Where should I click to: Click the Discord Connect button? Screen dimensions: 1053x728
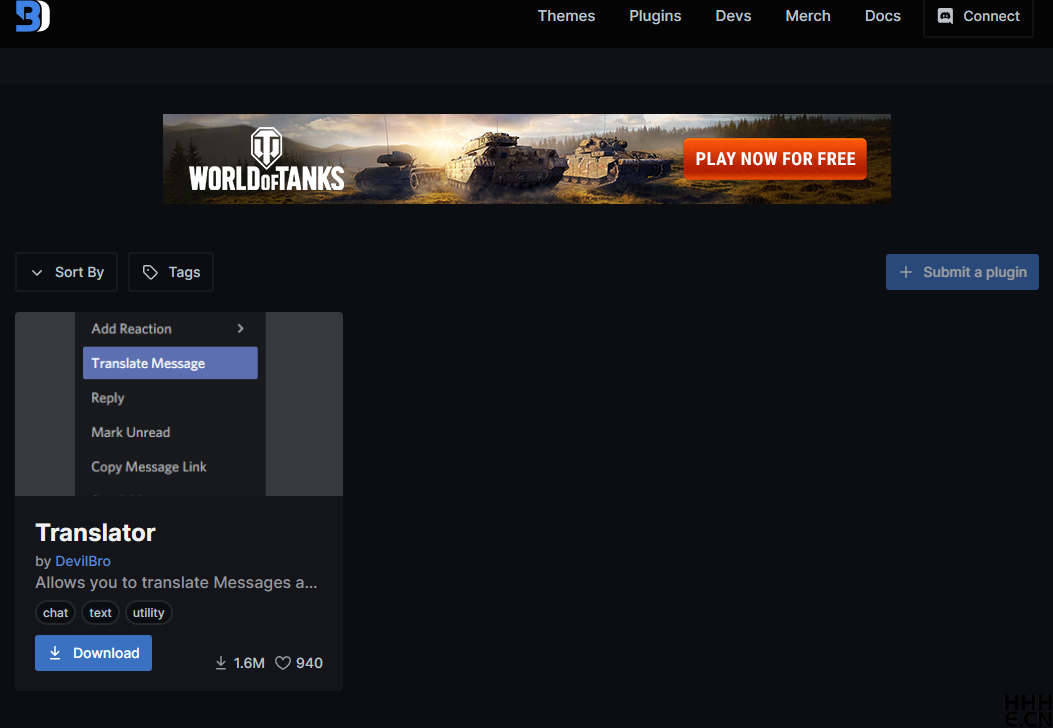pyautogui.click(x=978, y=17)
